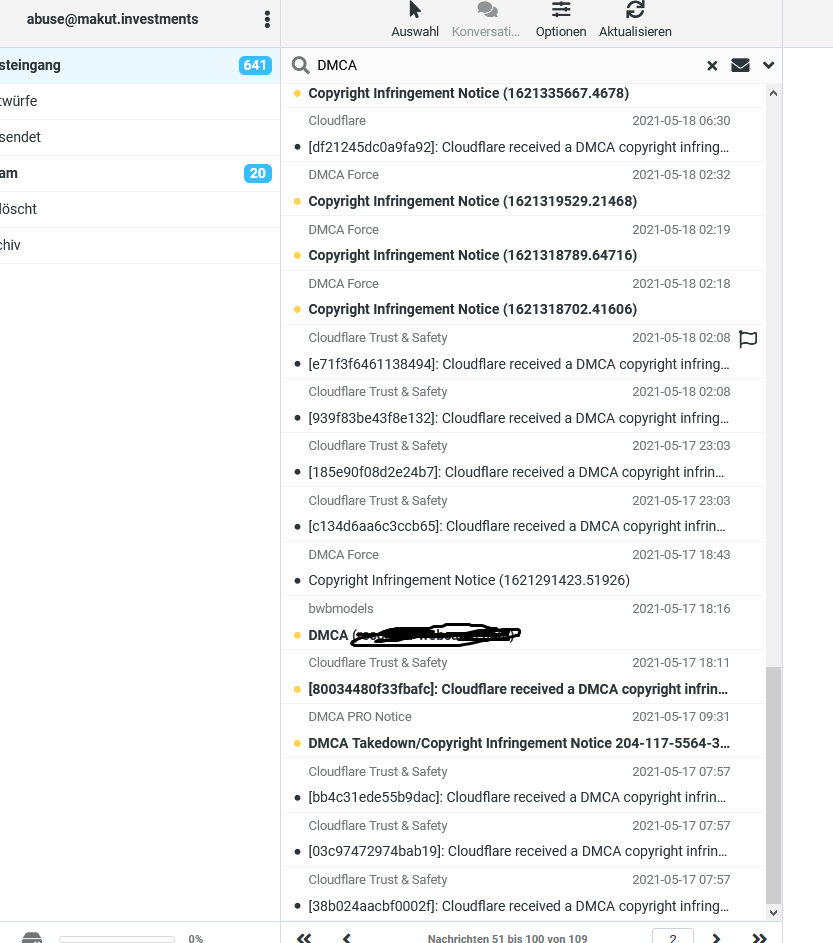Click the 0% quota usage bar

coord(117,939)
